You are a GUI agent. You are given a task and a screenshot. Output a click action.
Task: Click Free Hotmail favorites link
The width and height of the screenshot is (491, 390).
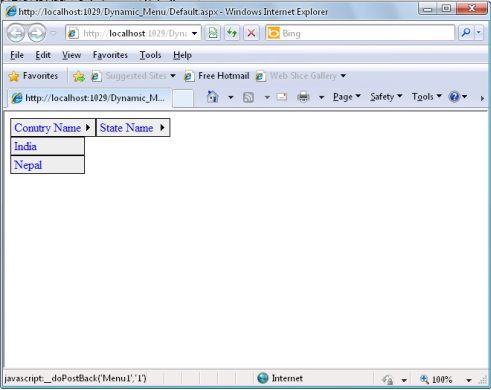pos(217,76)
